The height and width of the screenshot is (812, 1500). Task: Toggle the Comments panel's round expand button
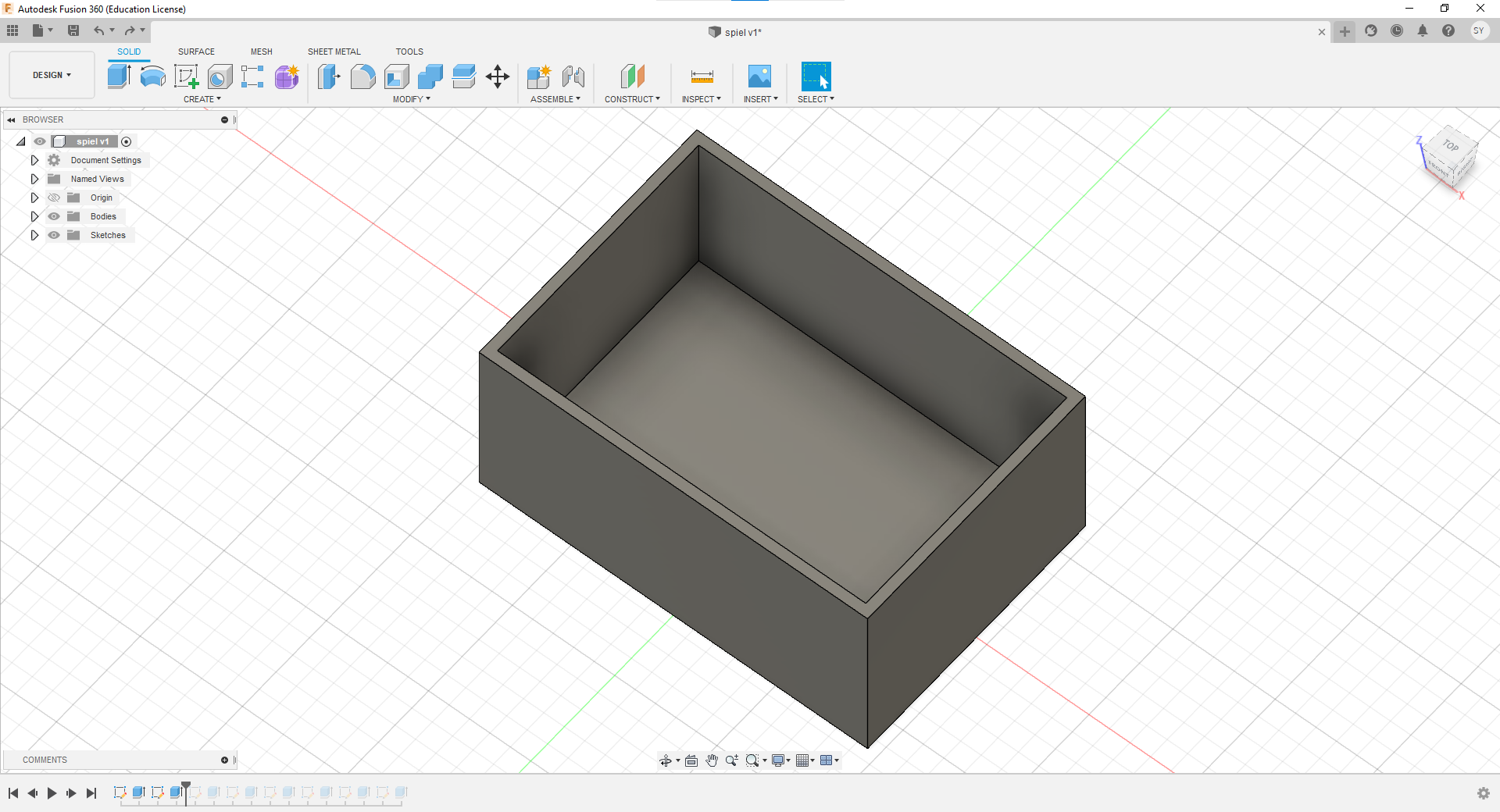224,760
